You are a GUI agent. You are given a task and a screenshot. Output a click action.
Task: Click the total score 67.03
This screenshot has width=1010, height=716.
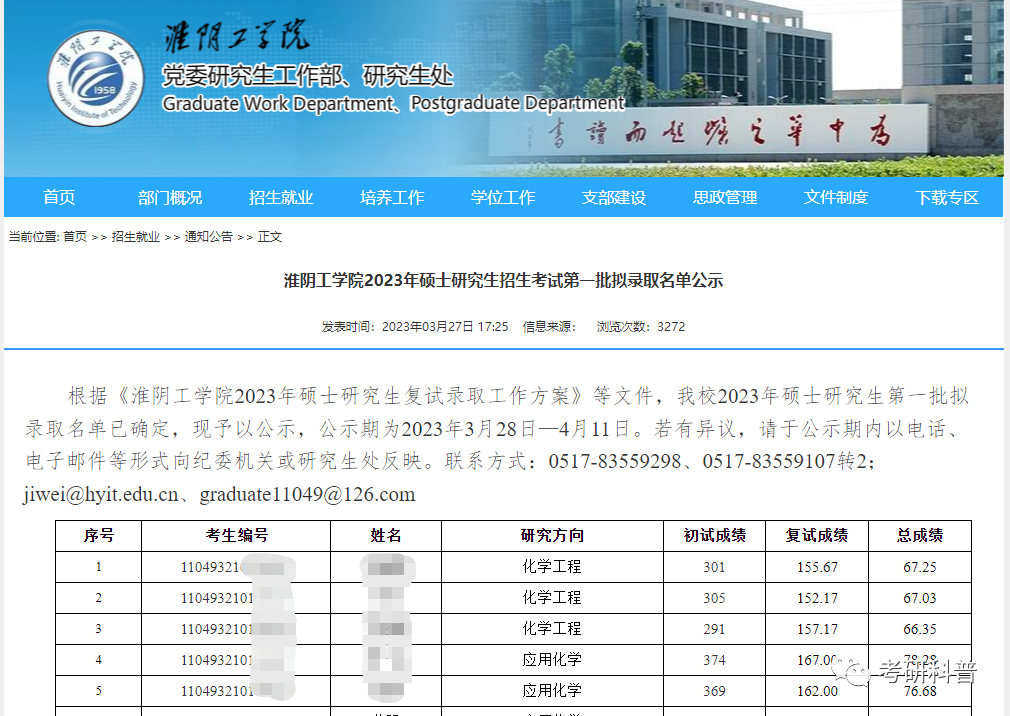(920, 598)
